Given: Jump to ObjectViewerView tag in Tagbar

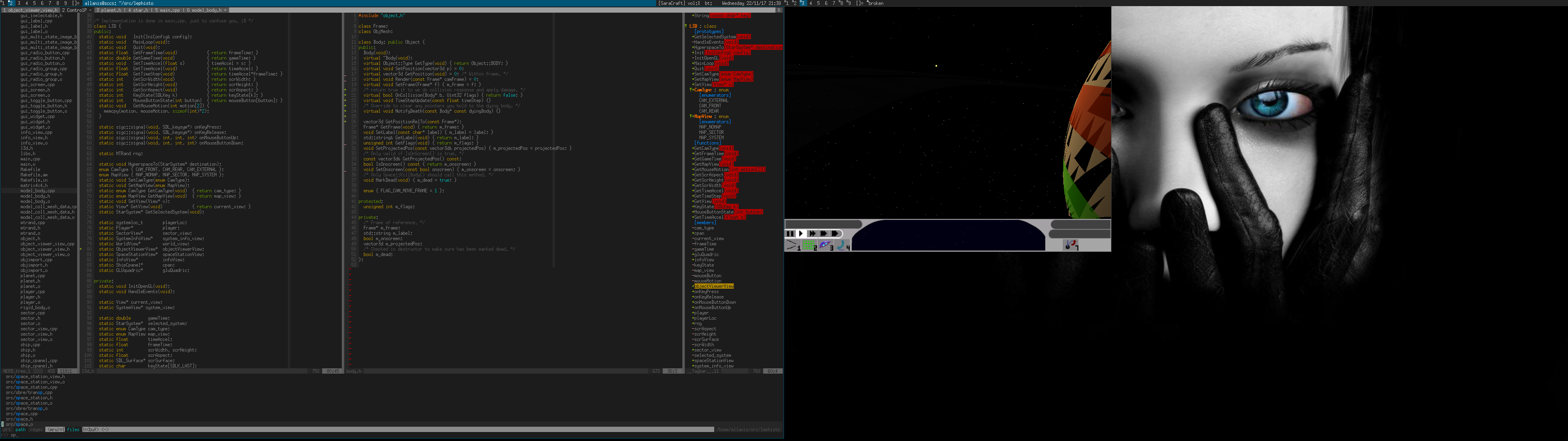Looking at the screenshot, I should click(x=713, y=286).
